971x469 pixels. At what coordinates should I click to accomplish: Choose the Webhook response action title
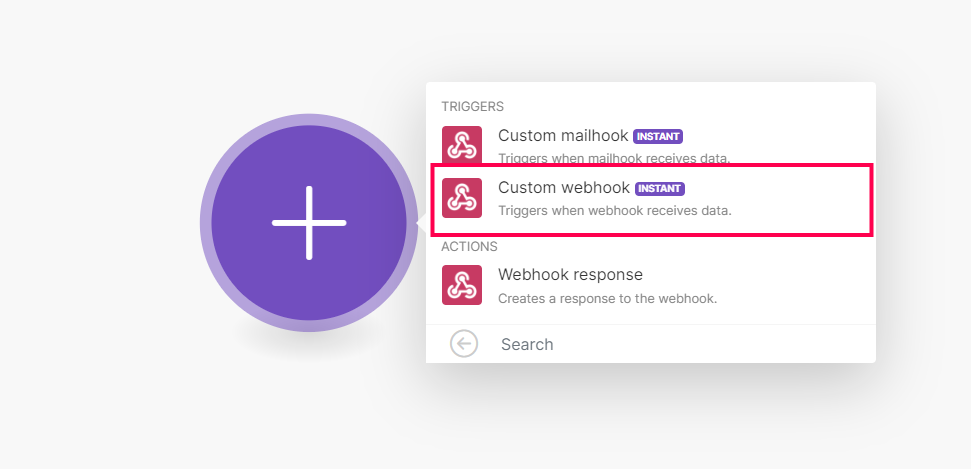click(x=570, y=274)
